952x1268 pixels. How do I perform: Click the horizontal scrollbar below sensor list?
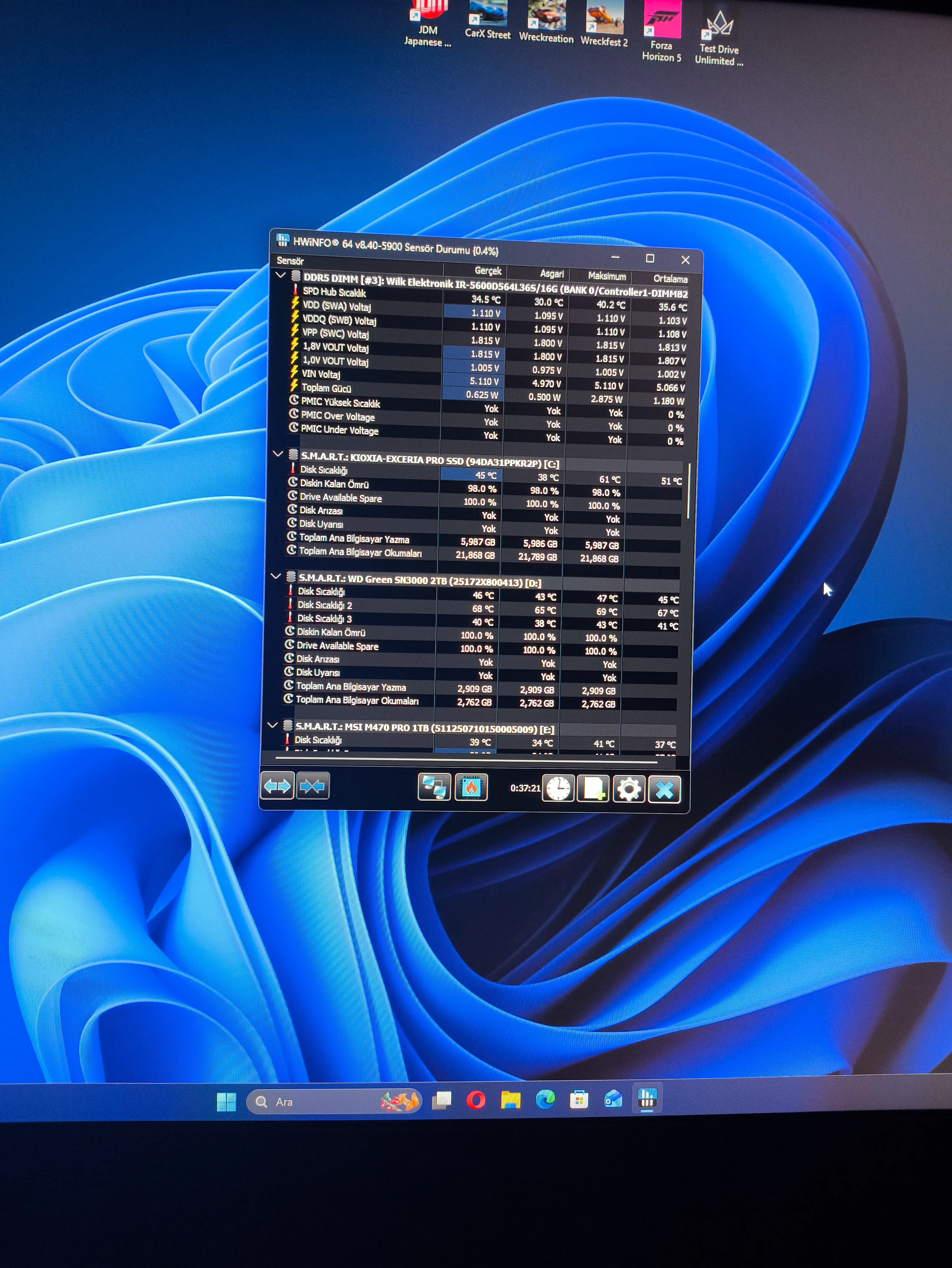[465, 760]
